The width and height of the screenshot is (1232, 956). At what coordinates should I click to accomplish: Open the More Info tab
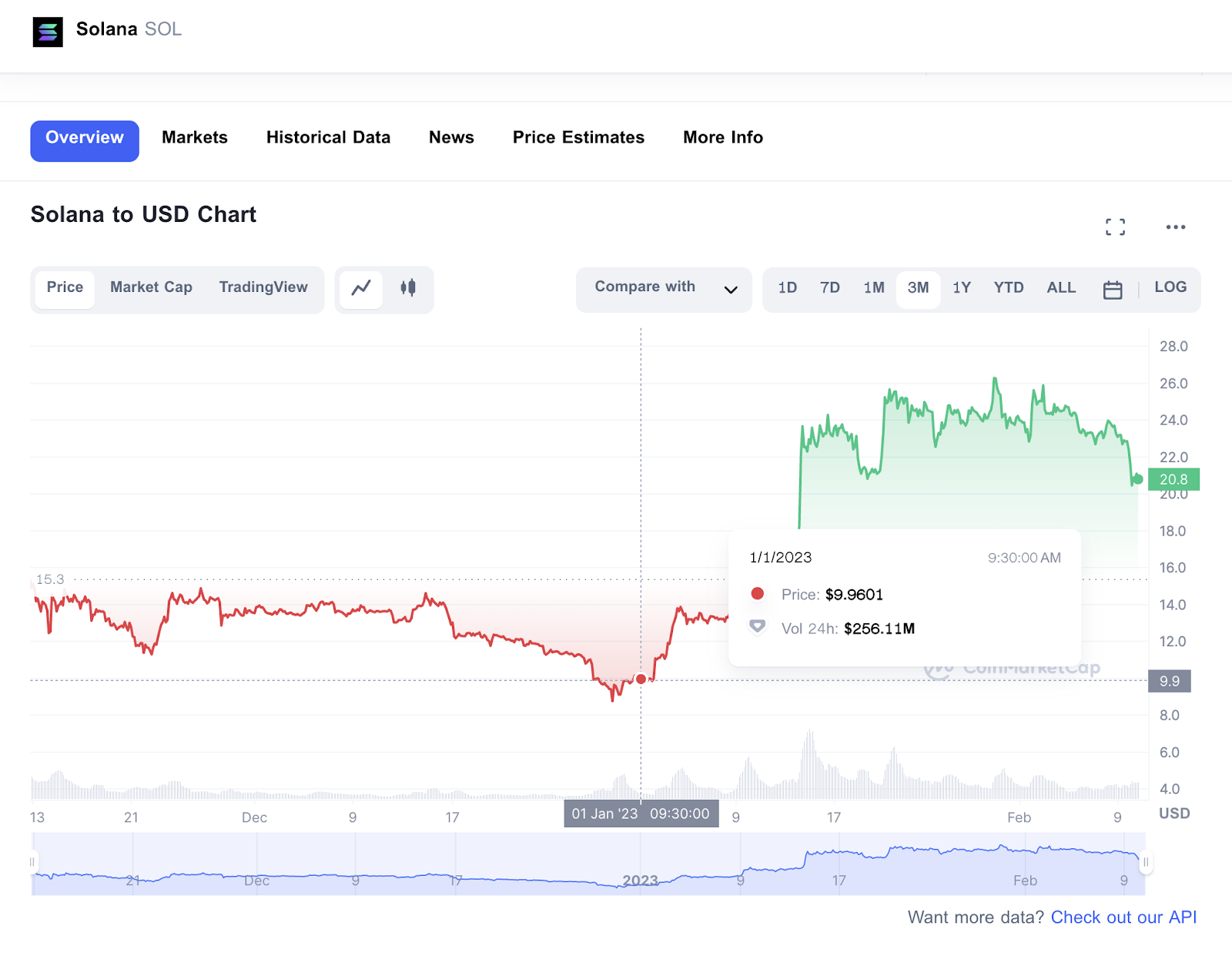723,138
